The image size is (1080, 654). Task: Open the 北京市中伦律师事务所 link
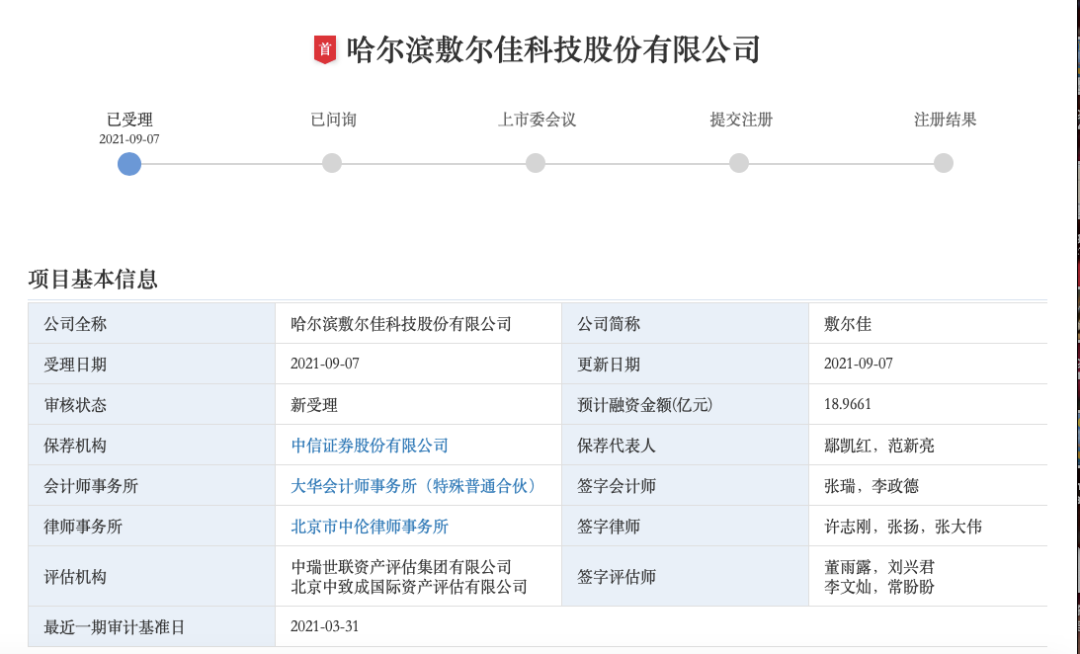(369, 527)
